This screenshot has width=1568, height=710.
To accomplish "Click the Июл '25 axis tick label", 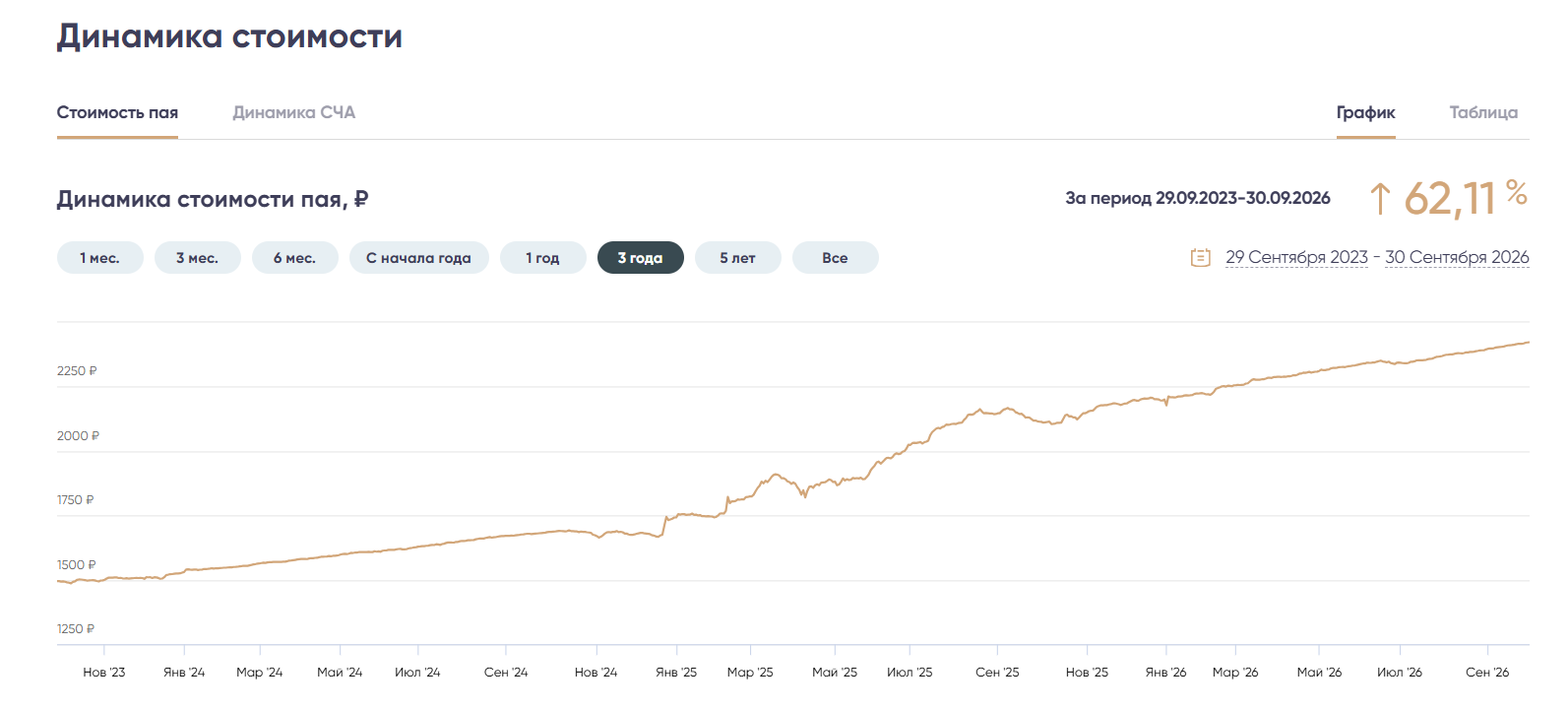I will [909, 673].
